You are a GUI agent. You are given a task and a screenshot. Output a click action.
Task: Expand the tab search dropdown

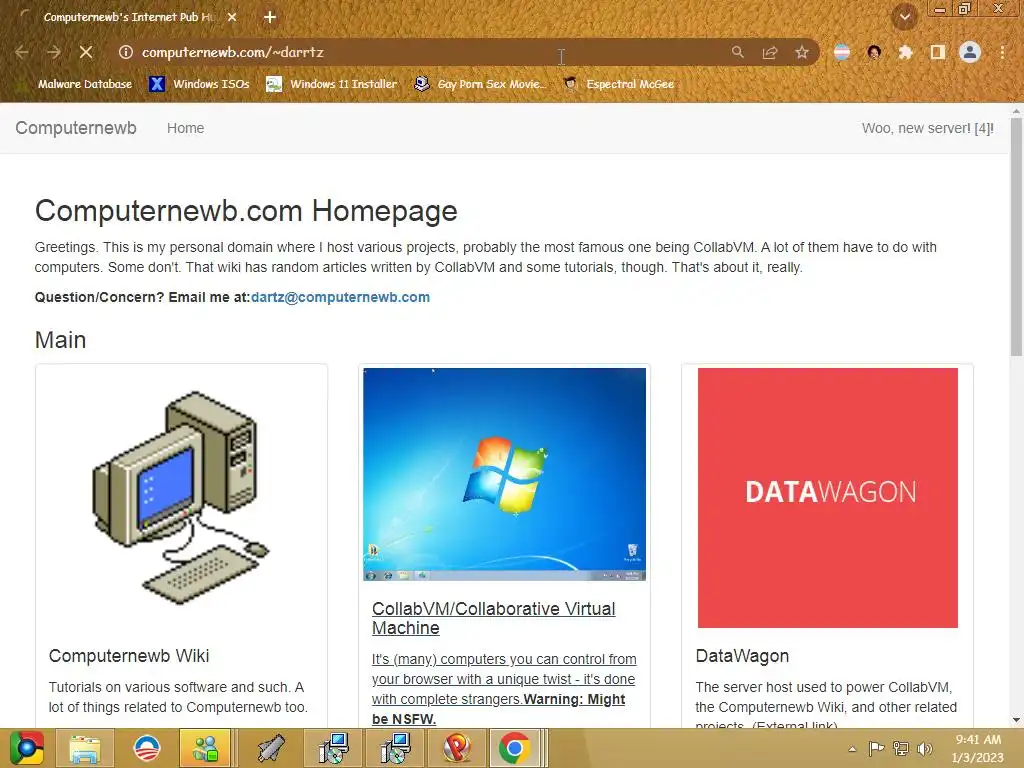tap(904, 17)
